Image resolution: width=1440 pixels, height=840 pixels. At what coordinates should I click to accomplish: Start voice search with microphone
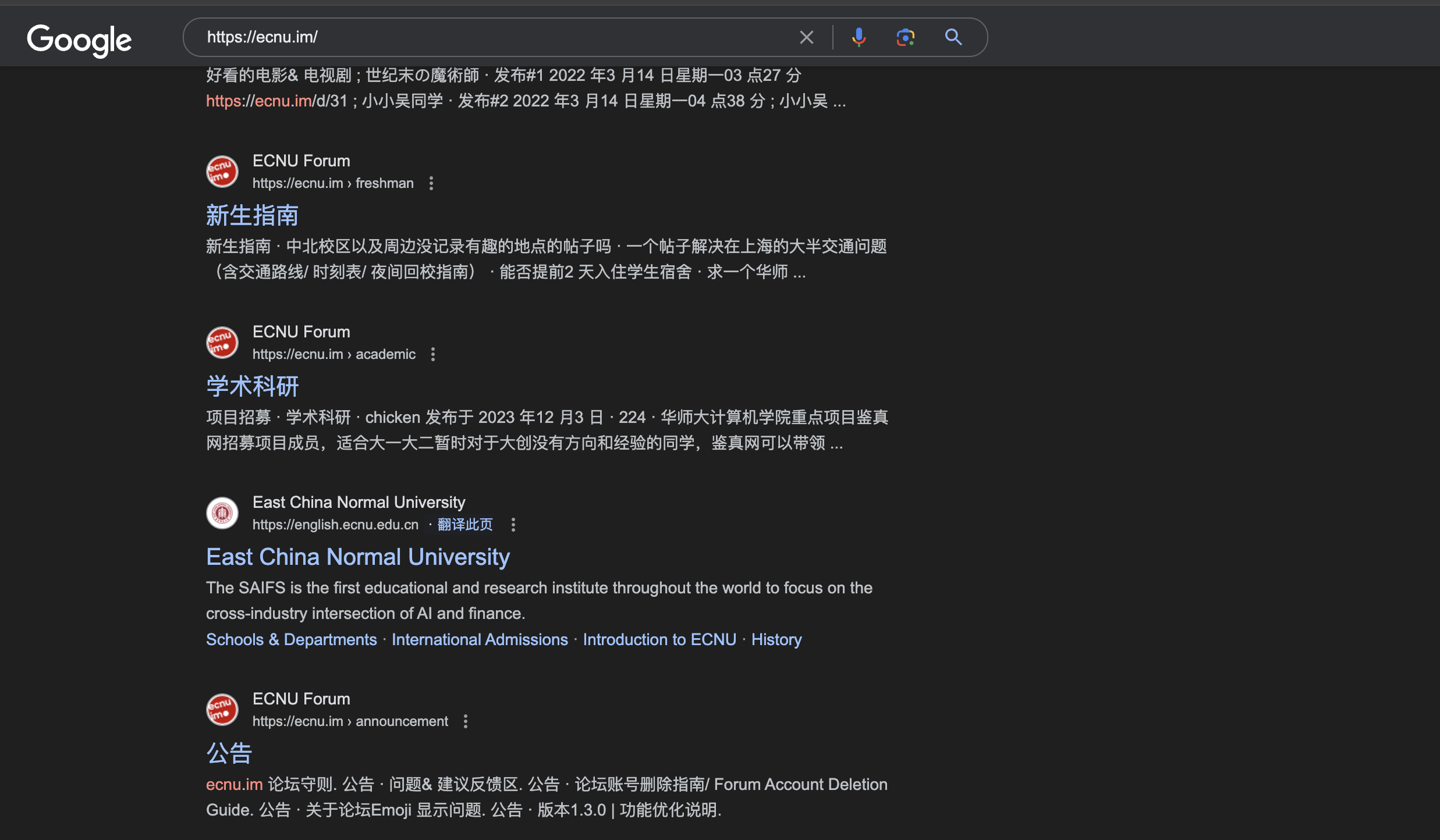[x=859, y=37]
